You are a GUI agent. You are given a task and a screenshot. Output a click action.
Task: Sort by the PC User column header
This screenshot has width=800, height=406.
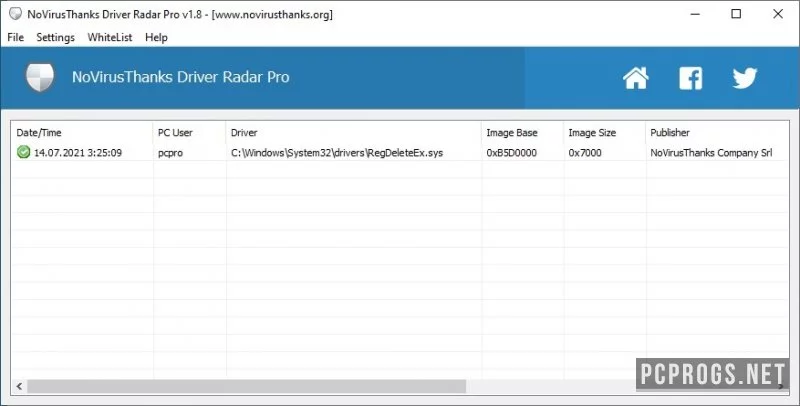click(189, 133)
